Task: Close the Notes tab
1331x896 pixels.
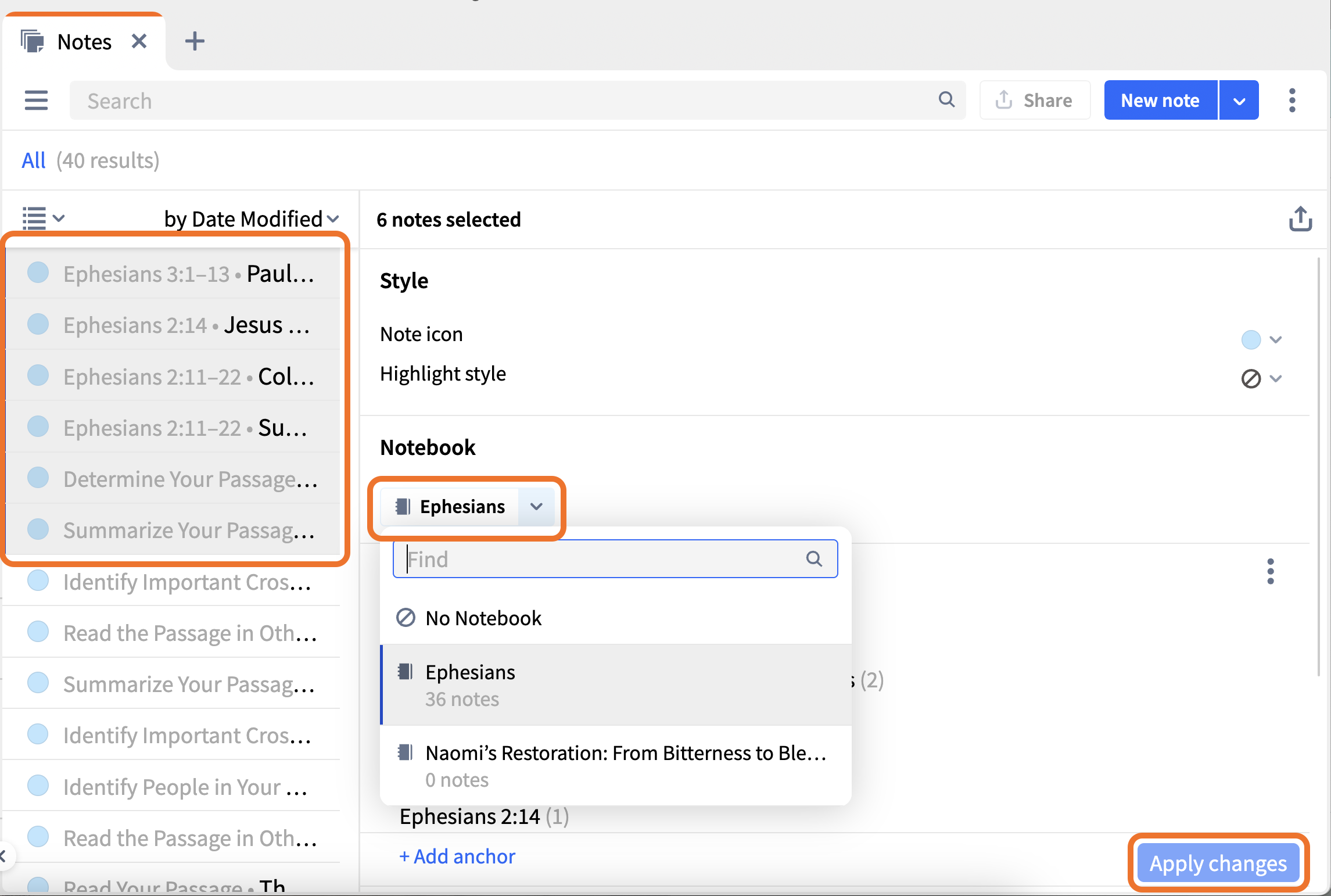Action: click(x=139, y=41)
